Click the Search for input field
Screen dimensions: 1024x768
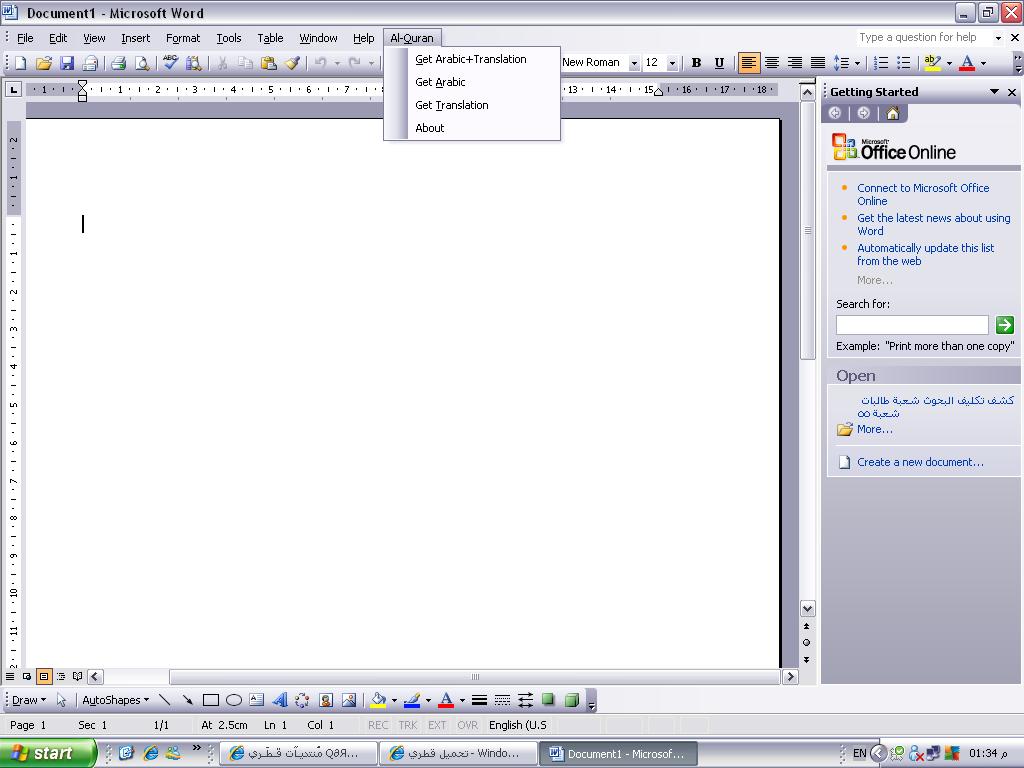(912, 325)
